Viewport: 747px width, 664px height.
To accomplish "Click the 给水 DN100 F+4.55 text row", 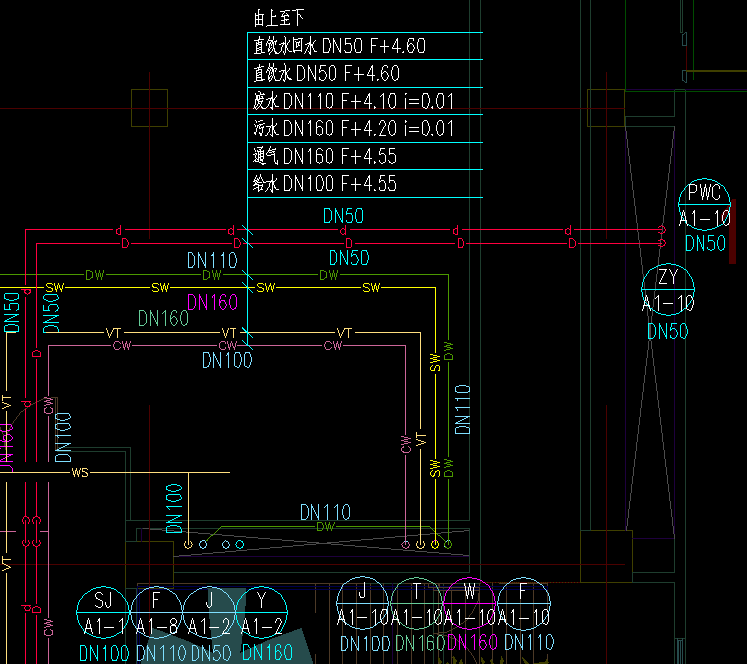I will [x=325, y=183].
